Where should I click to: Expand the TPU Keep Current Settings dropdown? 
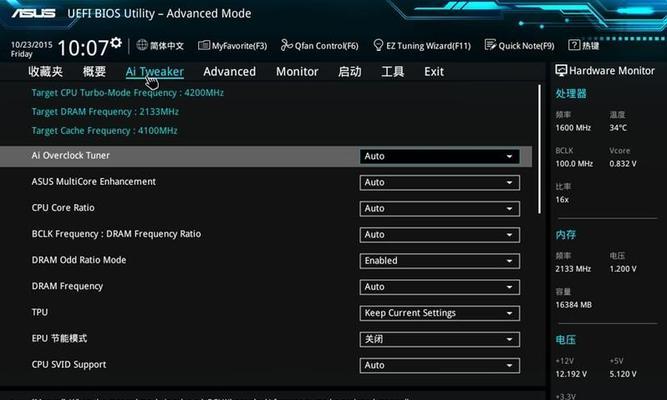point(439,313)
